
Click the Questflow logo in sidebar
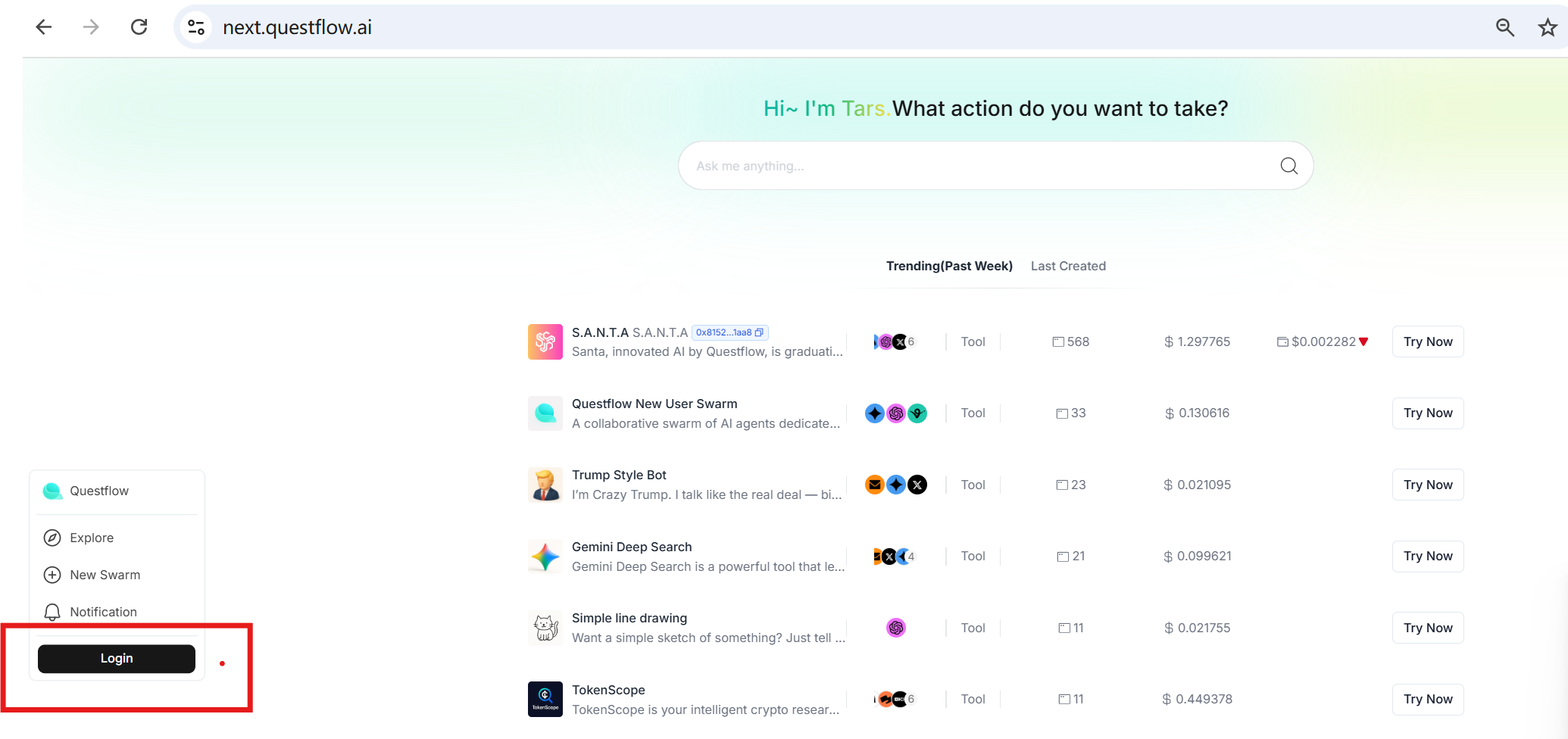pyautogui.click(x=52, y=491)
